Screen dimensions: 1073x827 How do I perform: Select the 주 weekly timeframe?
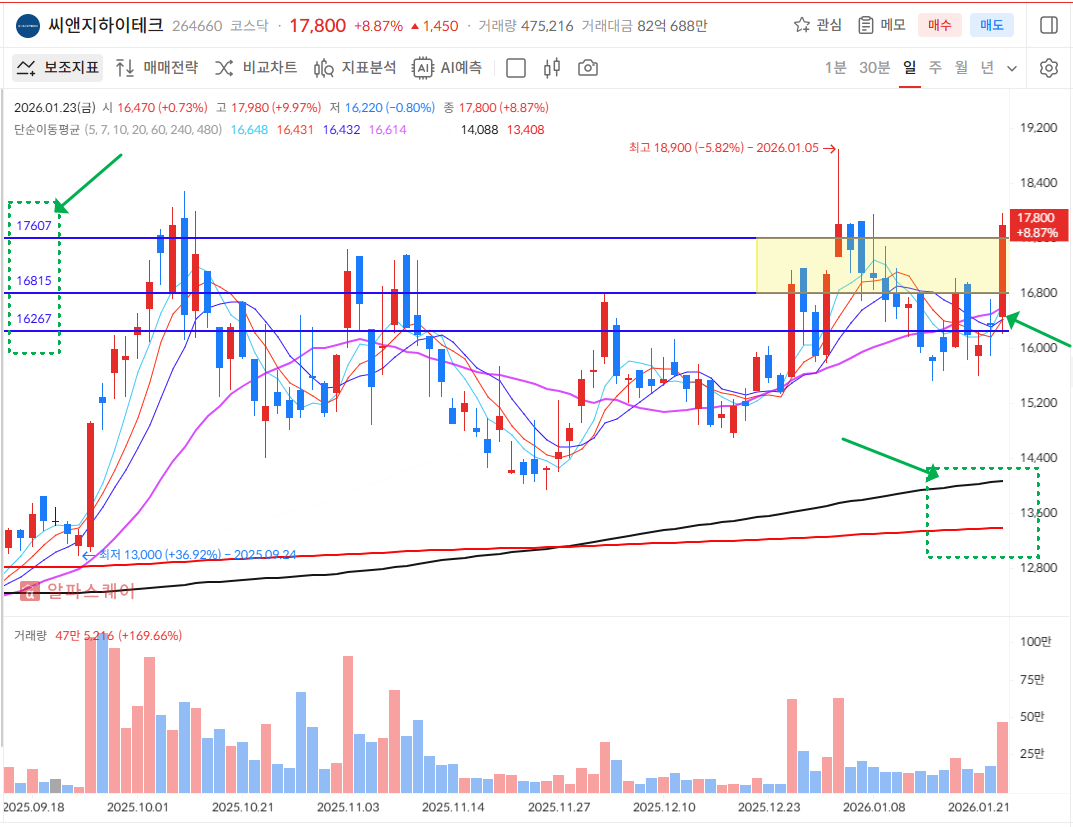[x=935, y=68]
